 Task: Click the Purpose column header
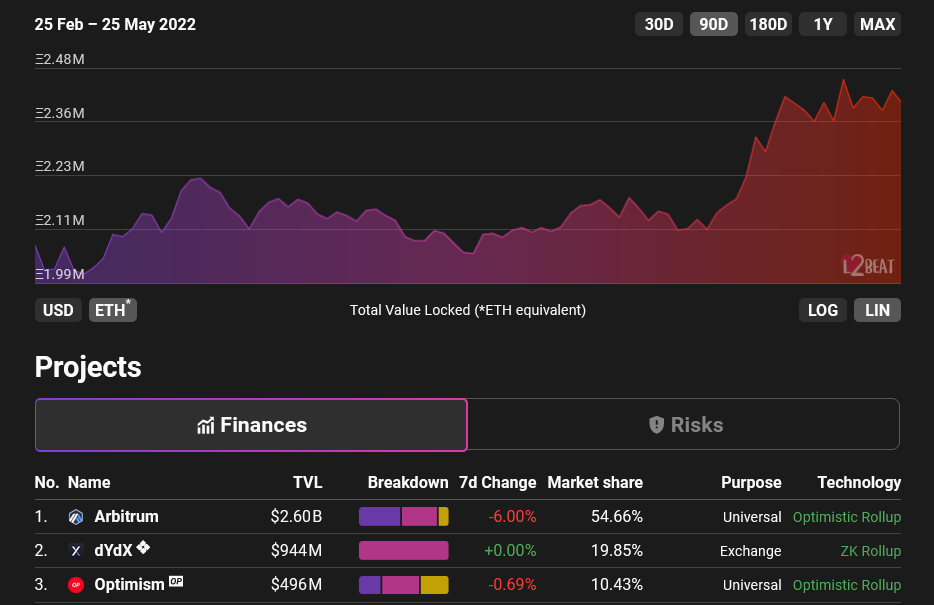pyautogui.click(x=751, y=482)
